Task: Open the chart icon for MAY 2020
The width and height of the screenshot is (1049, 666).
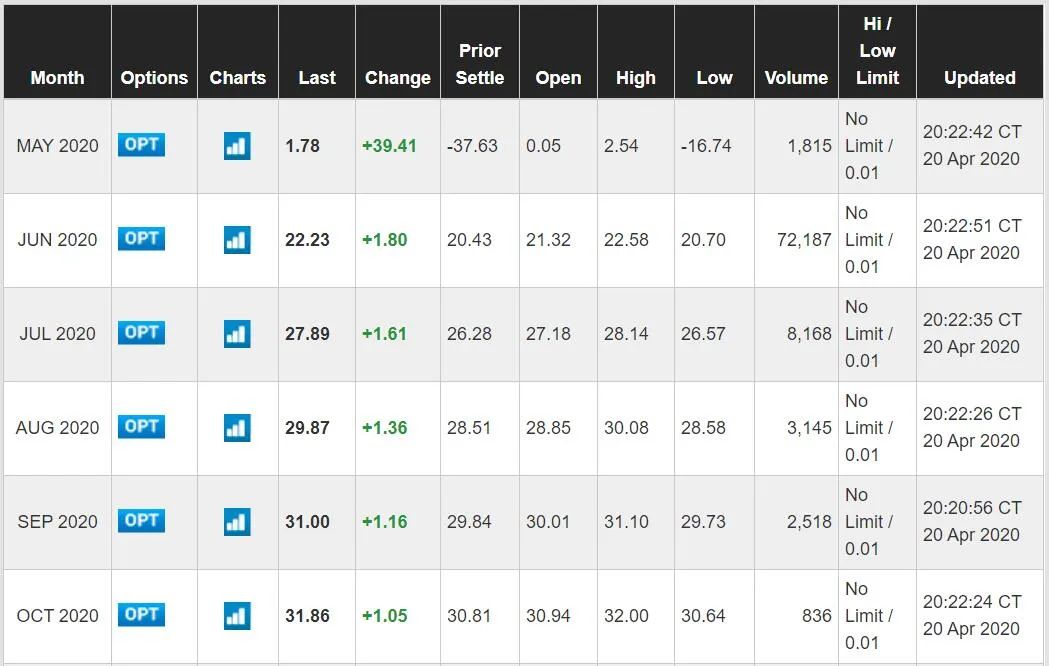Action: pyautogui.click(x=237, y=146)
